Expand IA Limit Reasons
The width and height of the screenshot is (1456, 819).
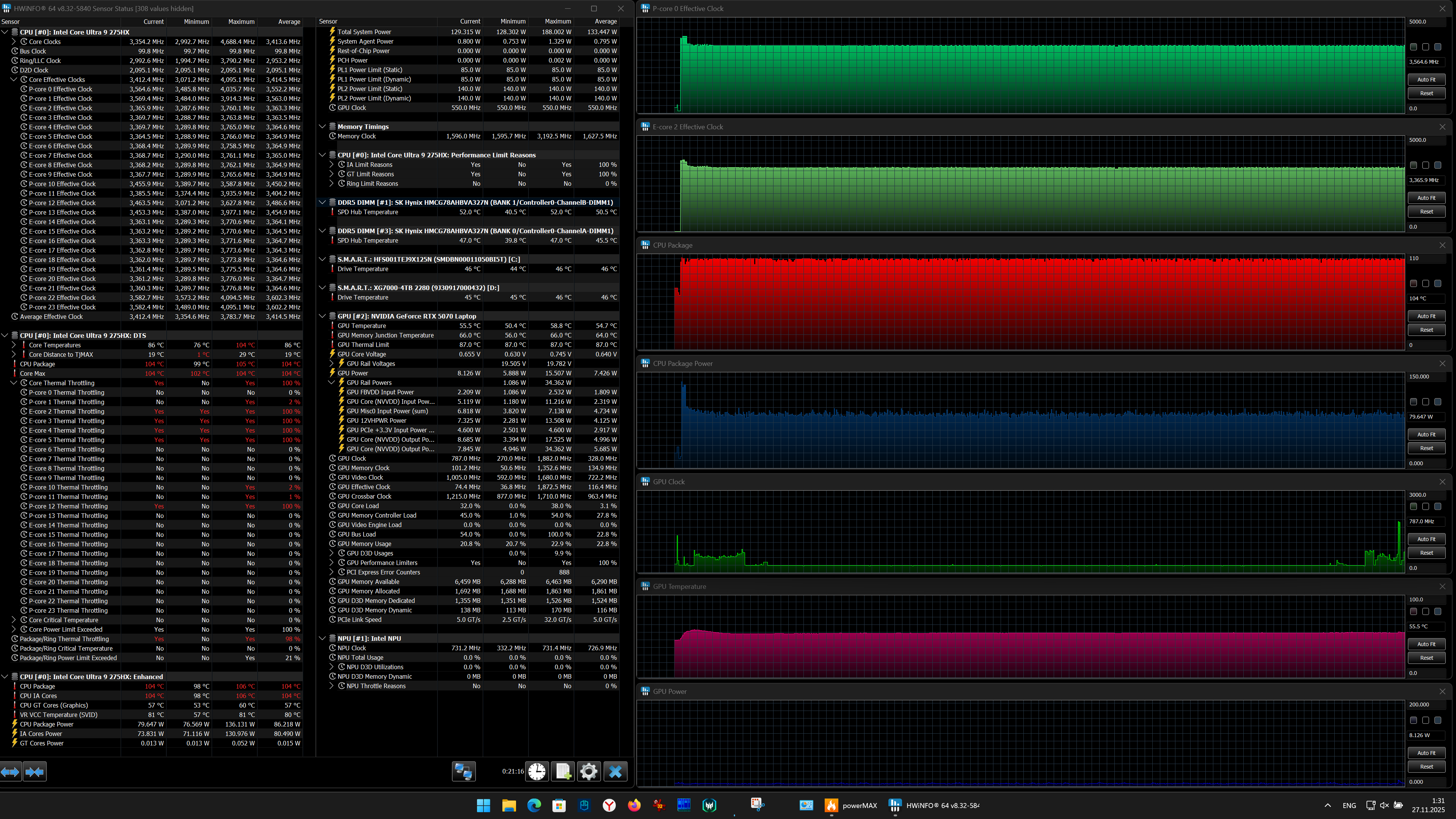coord(333,165)
